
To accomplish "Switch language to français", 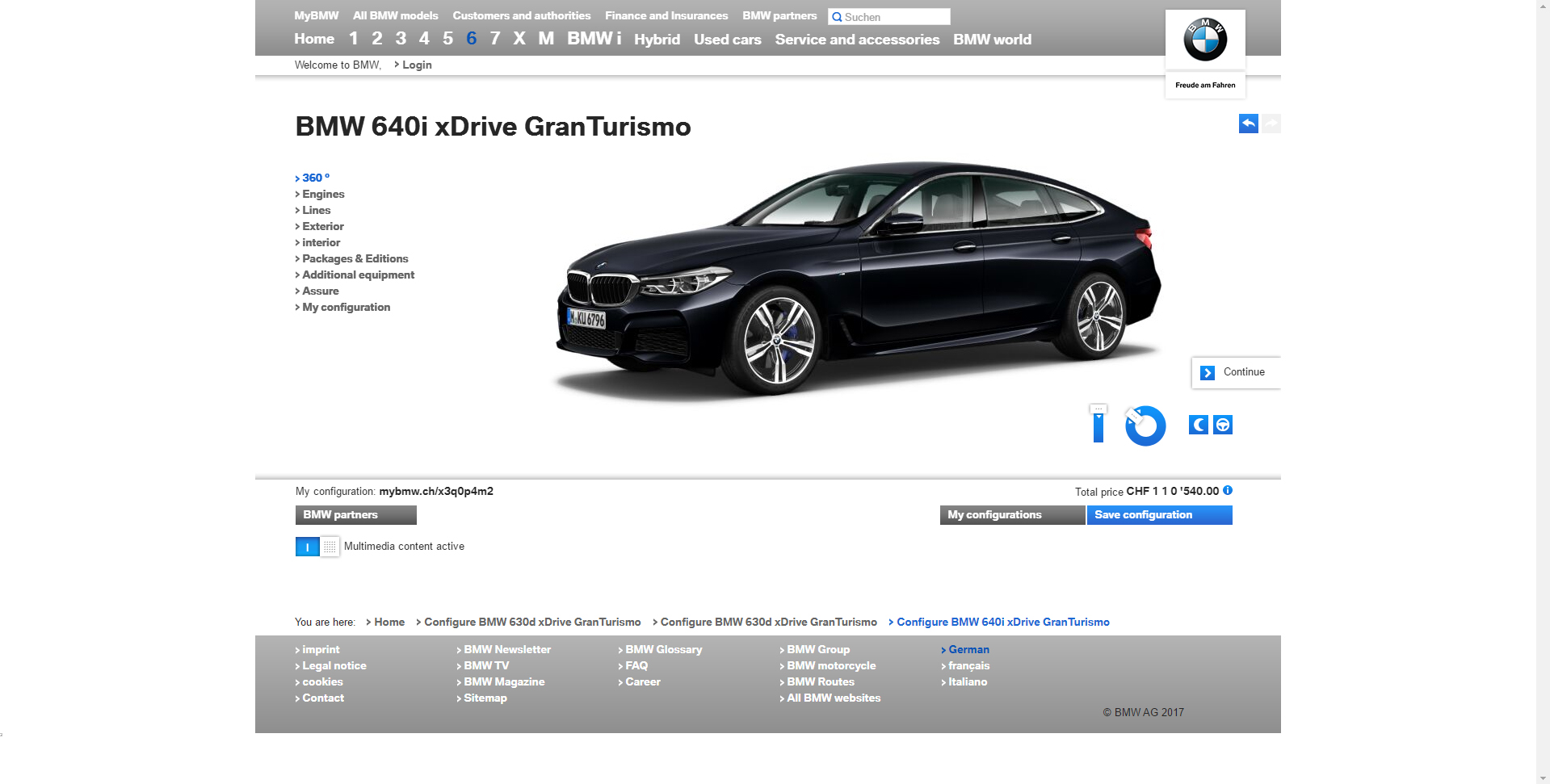I will click(968, 665).
